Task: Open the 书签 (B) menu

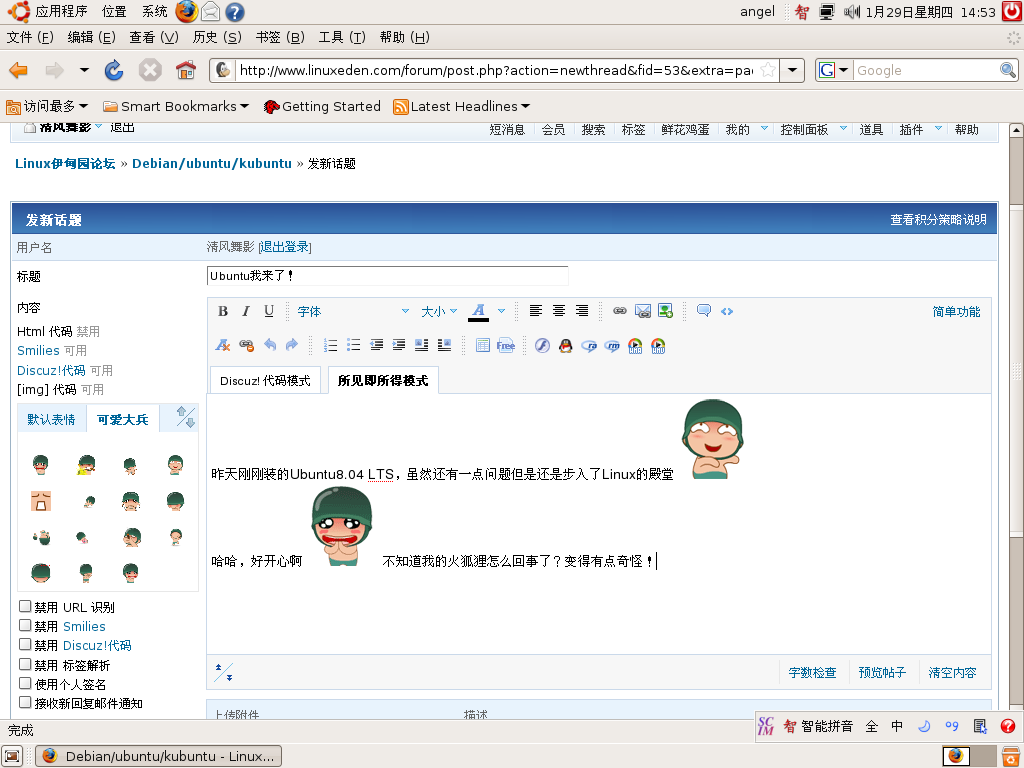Action: pyautogui.click(x=280, y=37)
